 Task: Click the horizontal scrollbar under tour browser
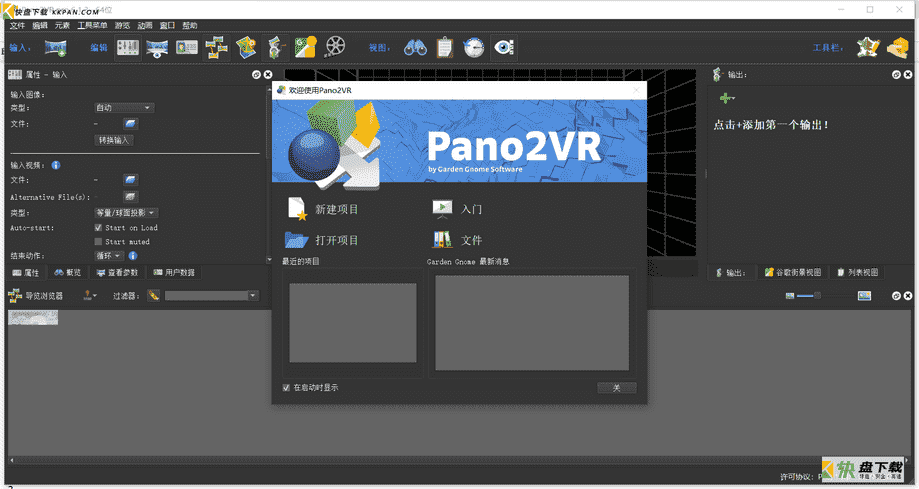coord(460,460)
